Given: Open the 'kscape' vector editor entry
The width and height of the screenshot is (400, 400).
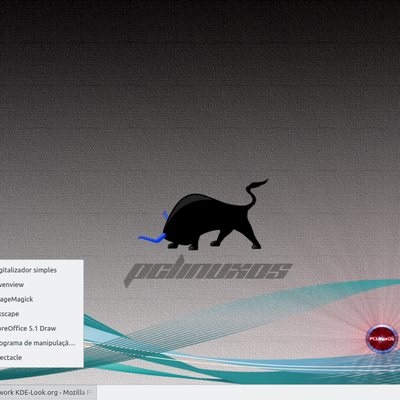Looking at the screenshot, I should click(41, 314).
